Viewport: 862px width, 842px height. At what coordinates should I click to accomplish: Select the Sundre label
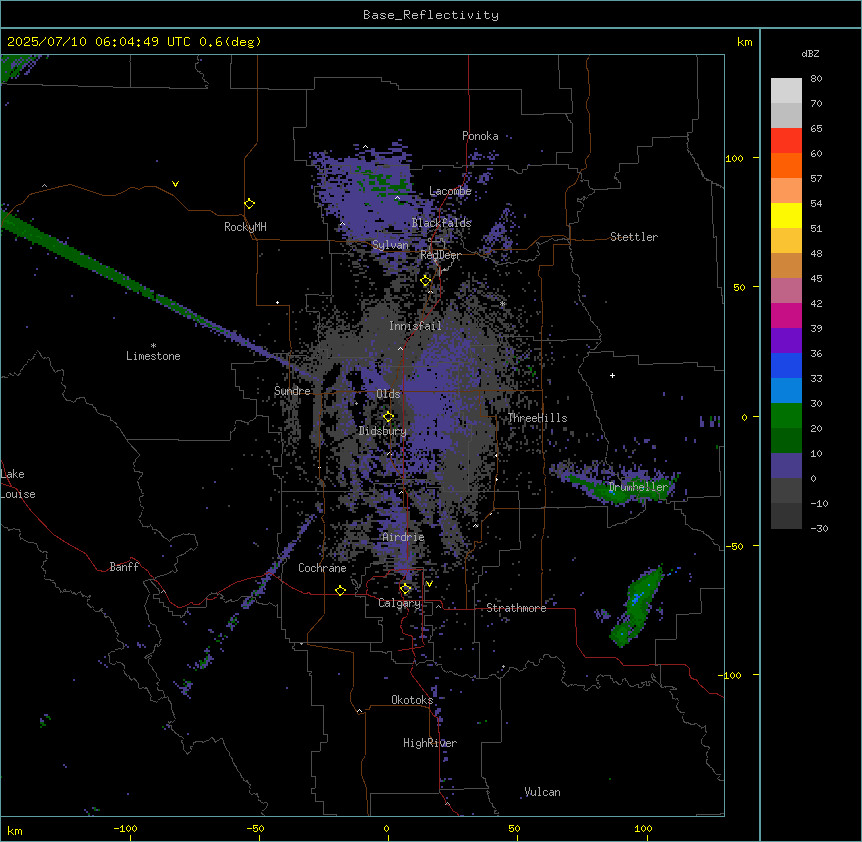[292, 391]
